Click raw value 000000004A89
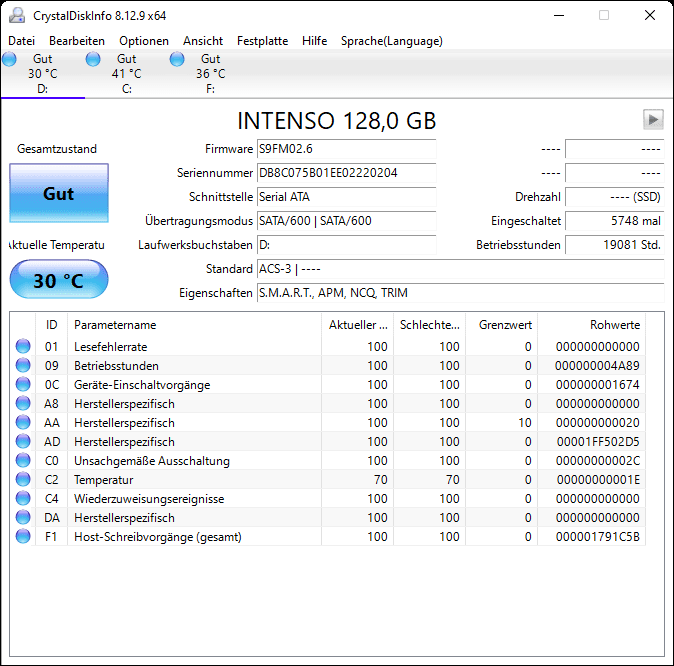Image resolution: width=674 pixels, height=666 pixels. (x=597, y=366)
